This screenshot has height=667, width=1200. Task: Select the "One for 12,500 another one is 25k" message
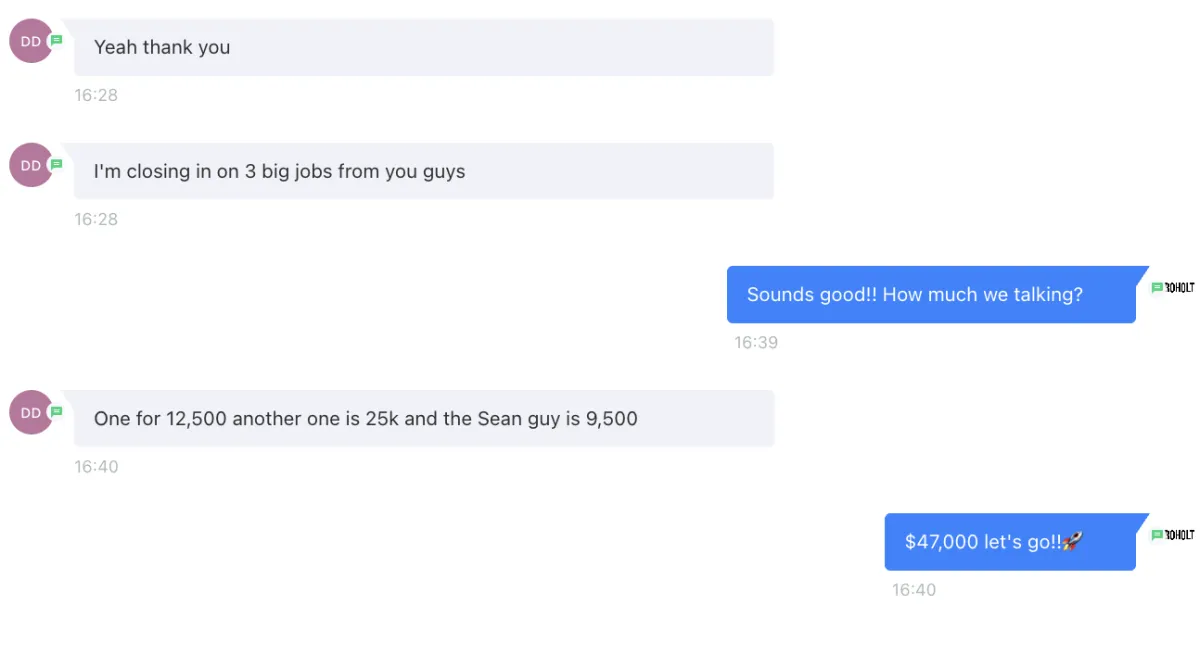(423, 418)
